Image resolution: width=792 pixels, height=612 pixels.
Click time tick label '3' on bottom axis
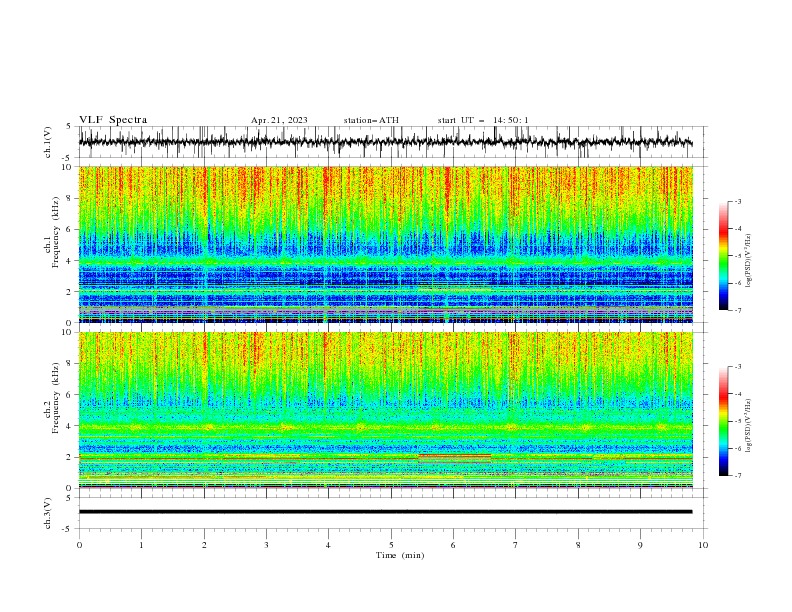(266, 545)
